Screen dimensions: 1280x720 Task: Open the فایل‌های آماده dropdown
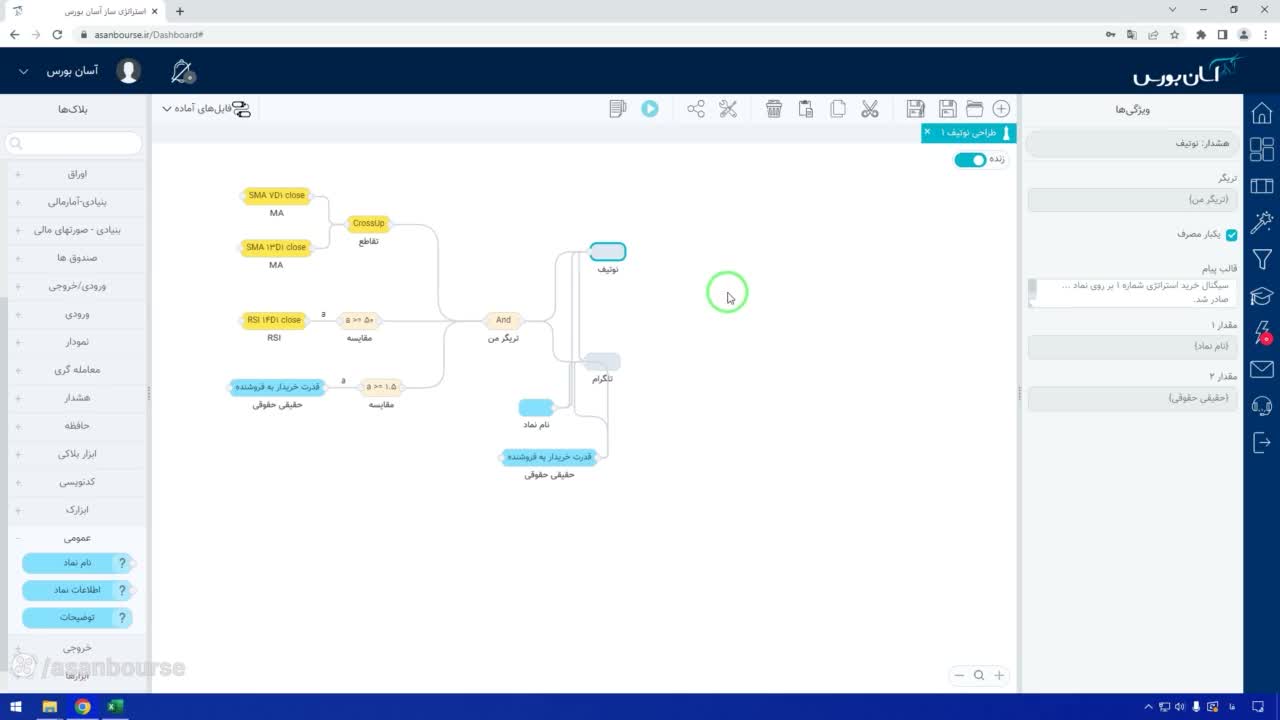207,109
